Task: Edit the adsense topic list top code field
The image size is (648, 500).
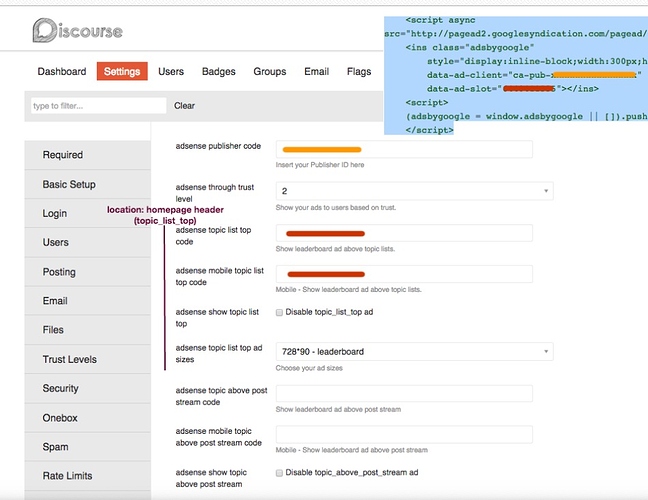Action: pos(404,233)
